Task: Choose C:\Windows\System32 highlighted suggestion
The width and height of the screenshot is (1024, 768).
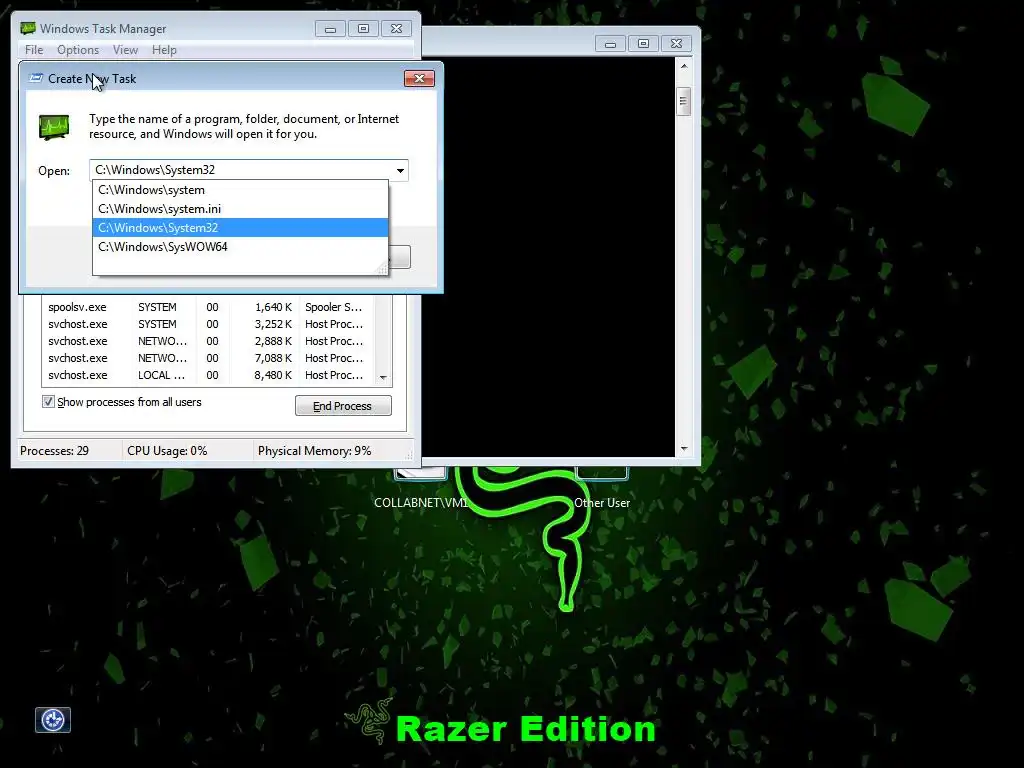Action: (240, 228)
